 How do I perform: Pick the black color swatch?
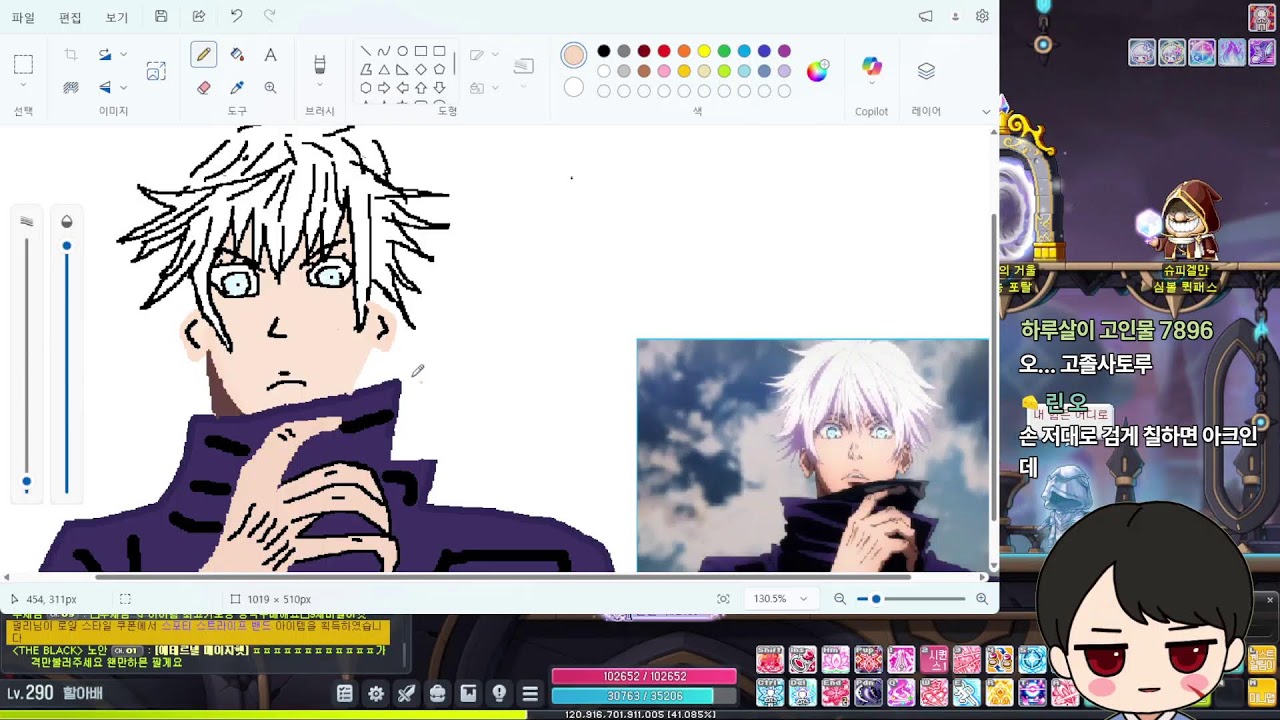point(604,51)
